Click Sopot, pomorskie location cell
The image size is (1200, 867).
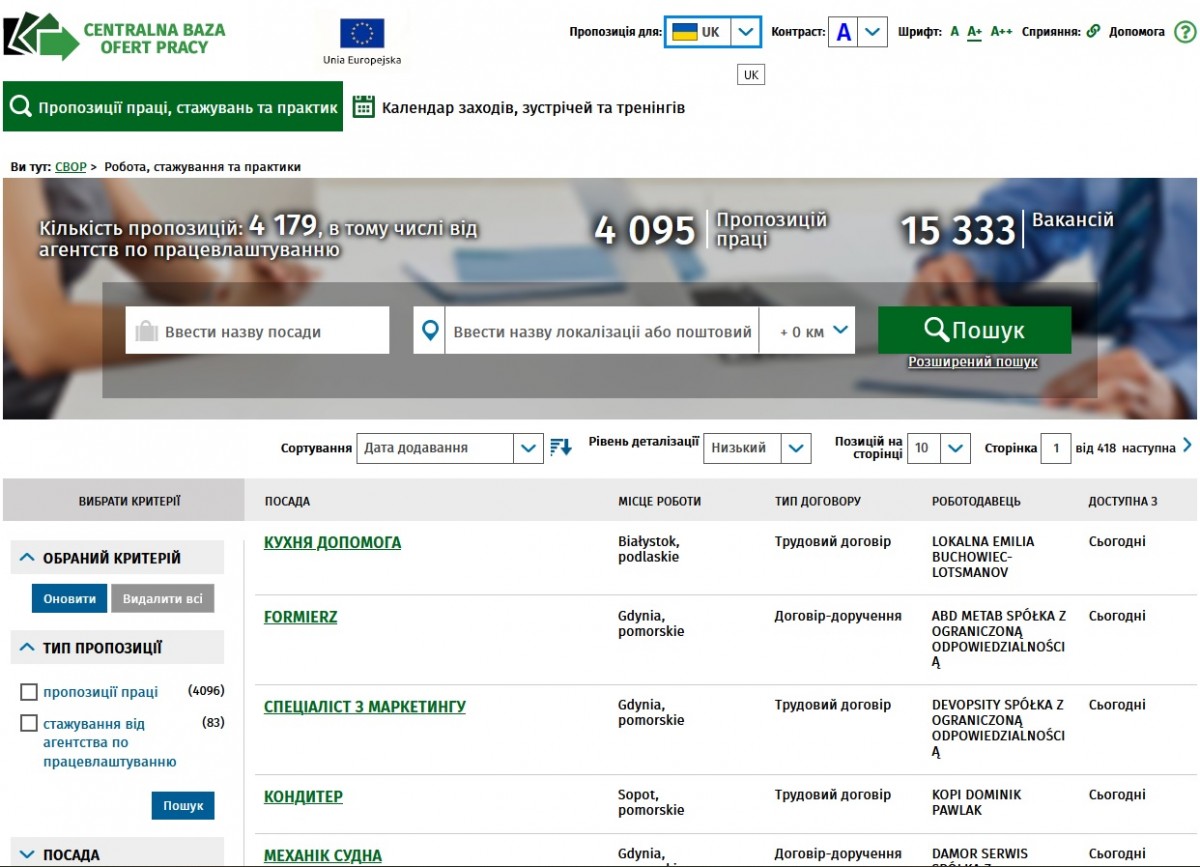(651, 802)
